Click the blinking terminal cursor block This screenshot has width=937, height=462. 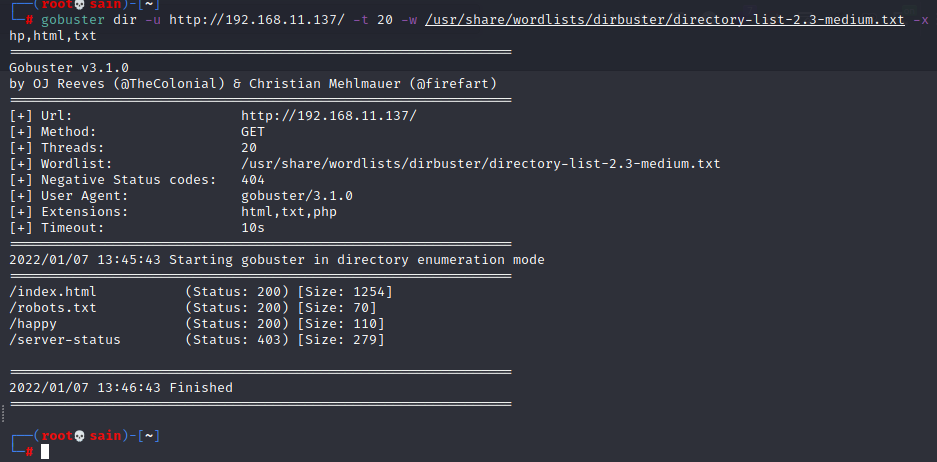45,452
